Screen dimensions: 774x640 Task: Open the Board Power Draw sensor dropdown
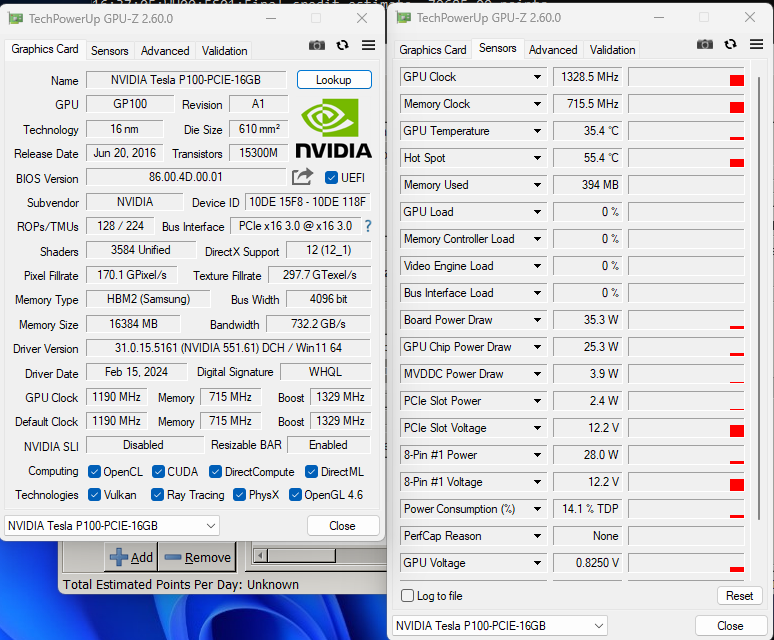coord(539,320)
